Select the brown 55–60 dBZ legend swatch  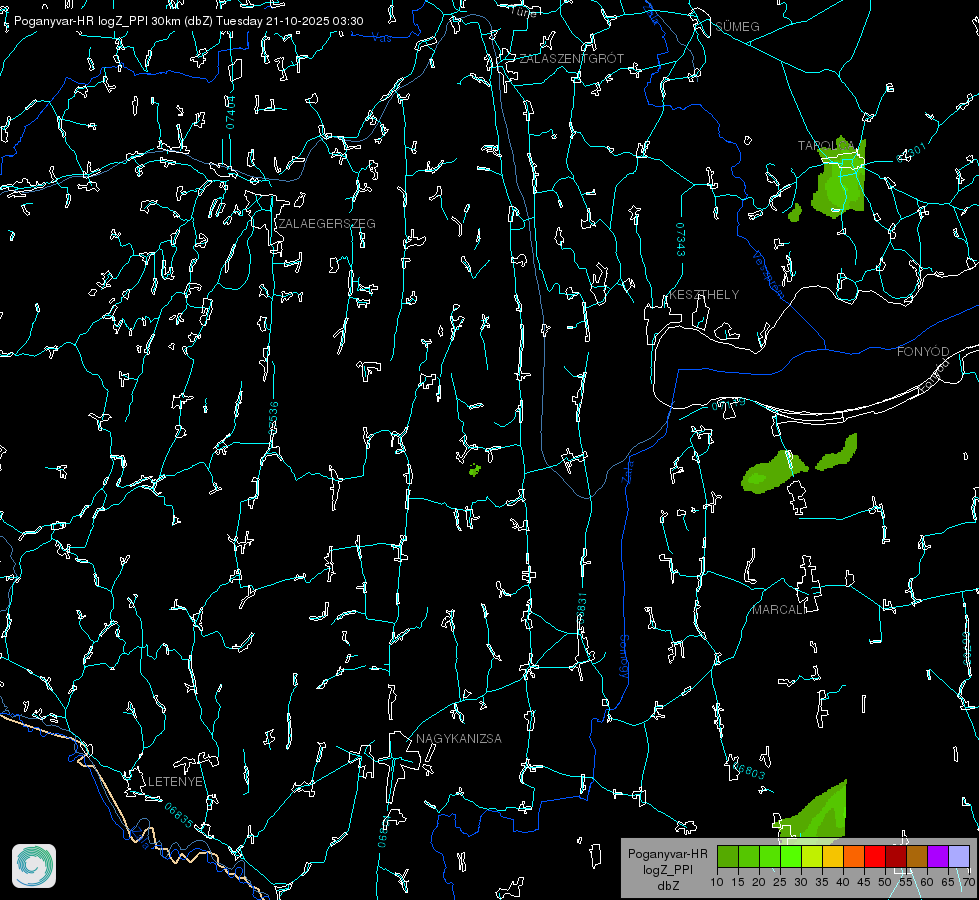click(917, 856)
